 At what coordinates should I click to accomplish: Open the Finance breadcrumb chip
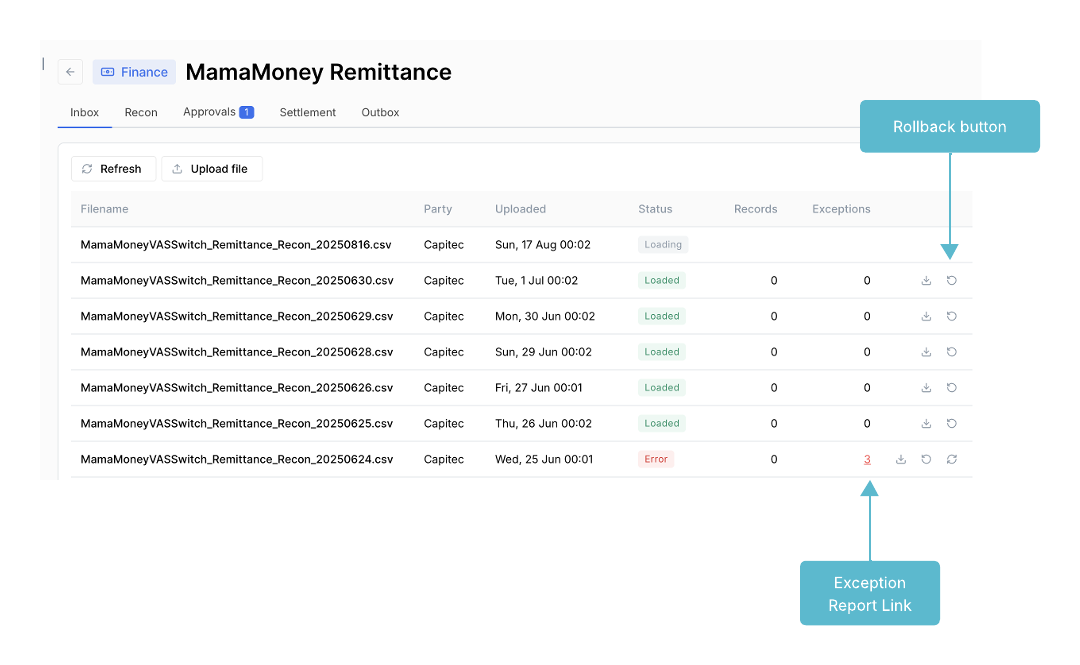(134, 72)
